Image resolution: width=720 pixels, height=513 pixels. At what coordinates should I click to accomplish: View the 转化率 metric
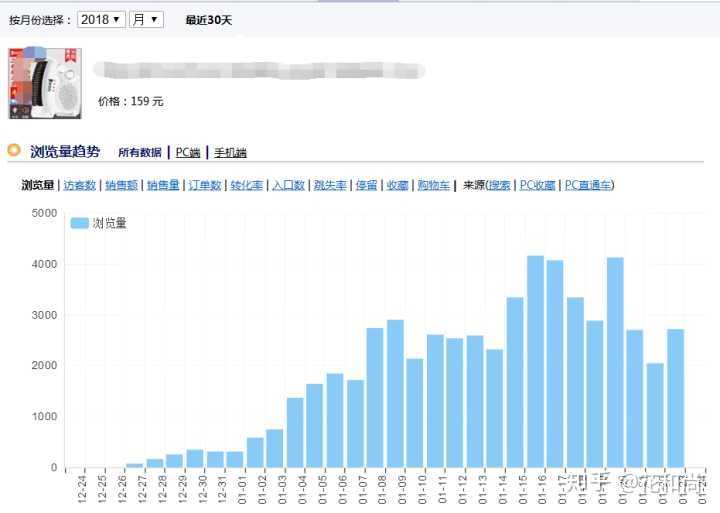[x=246, y=185]
